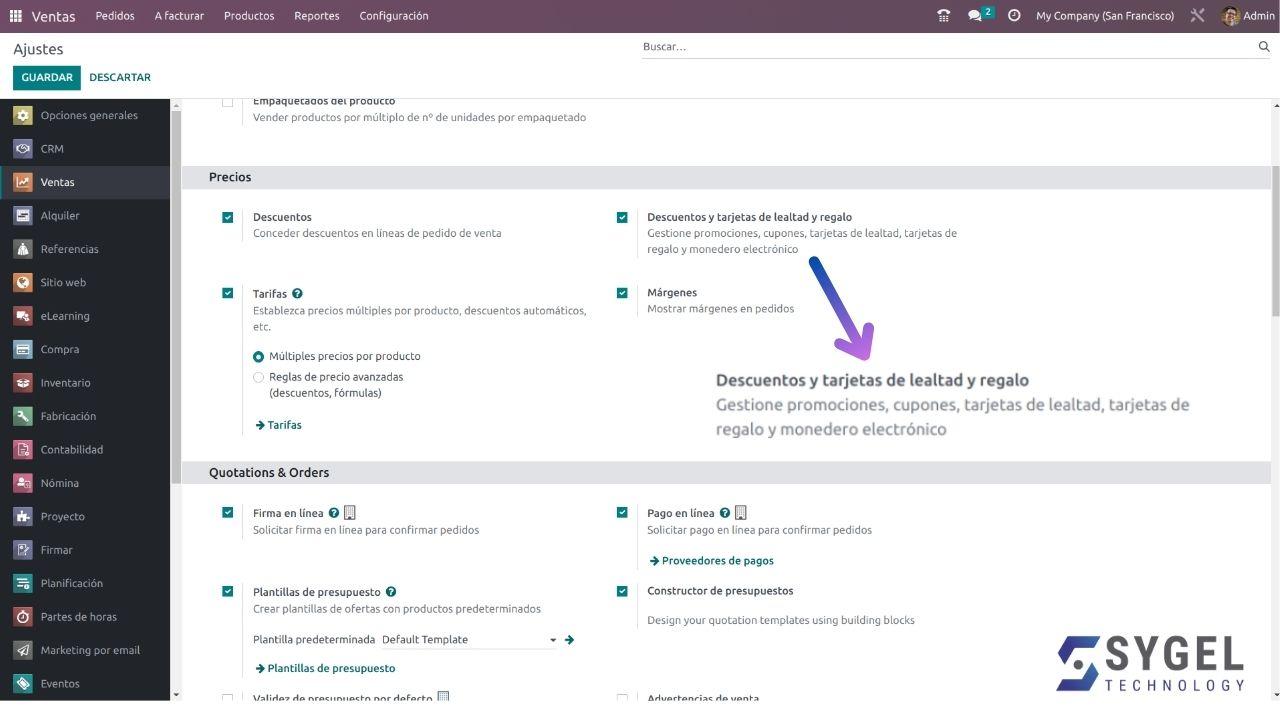The height and width of the screenshot is (720, 1280).
Task: Toggle Descuentos y tarjetas de lealtad checkbox
Action: 622,217
